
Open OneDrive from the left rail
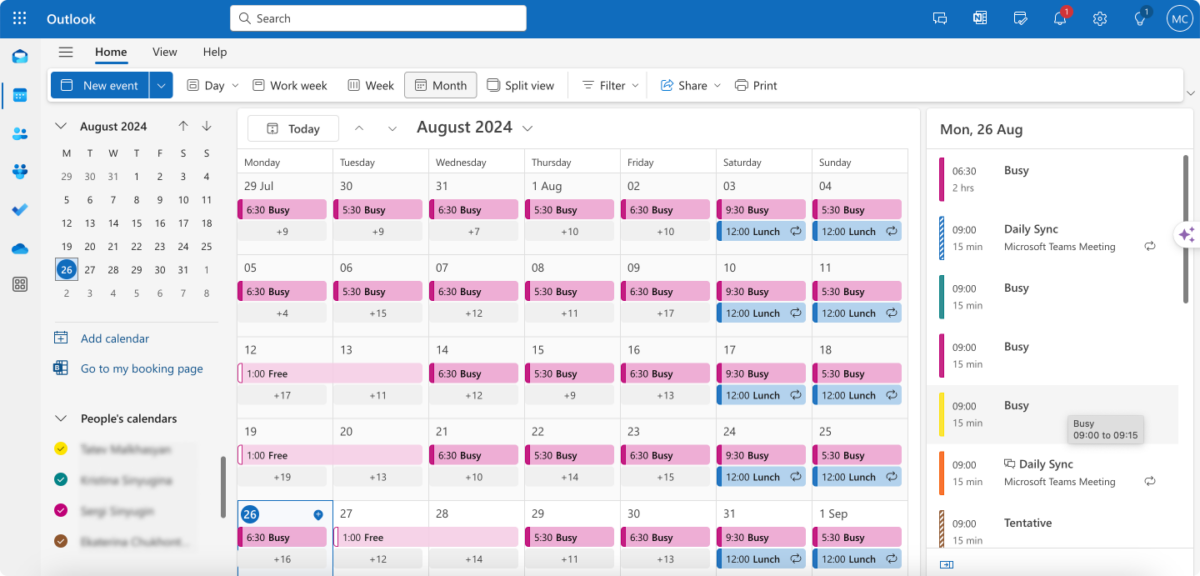[x=20, y=248]
